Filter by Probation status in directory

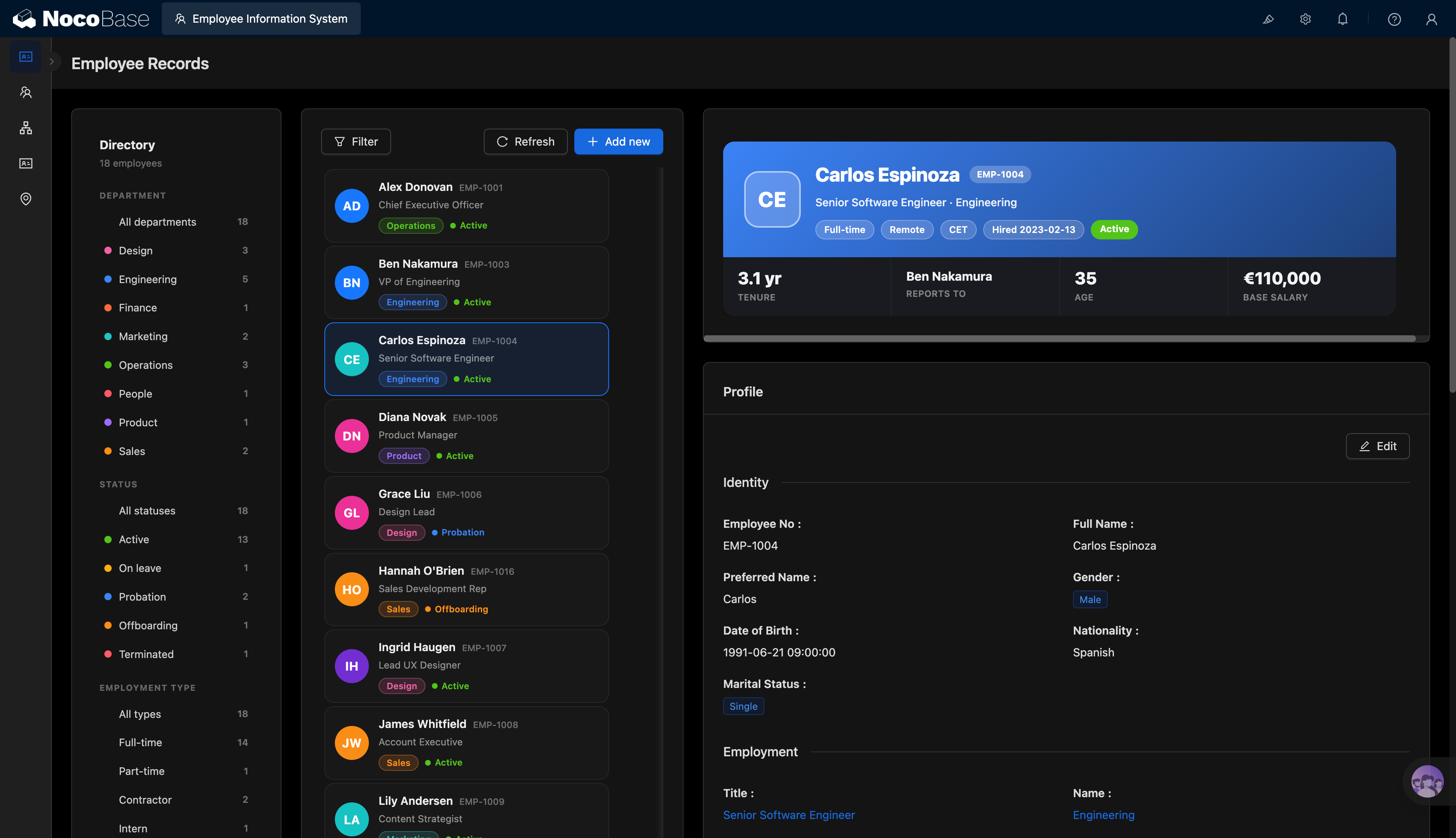pos(176,597)
